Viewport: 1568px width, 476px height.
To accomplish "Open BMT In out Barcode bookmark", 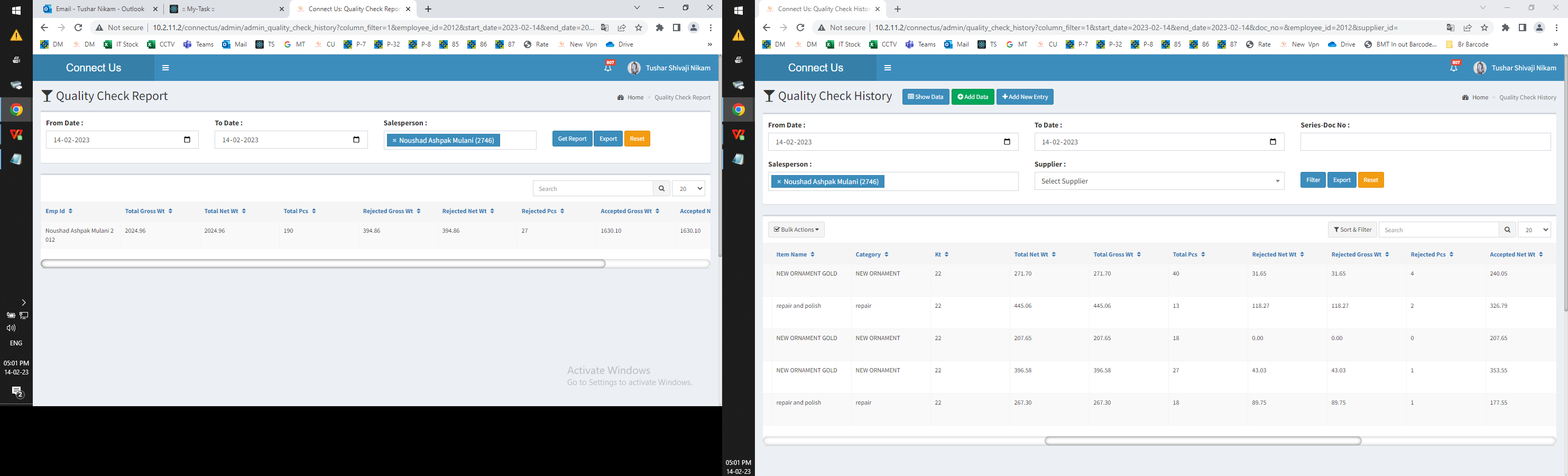I will (x=1400, y=44).
